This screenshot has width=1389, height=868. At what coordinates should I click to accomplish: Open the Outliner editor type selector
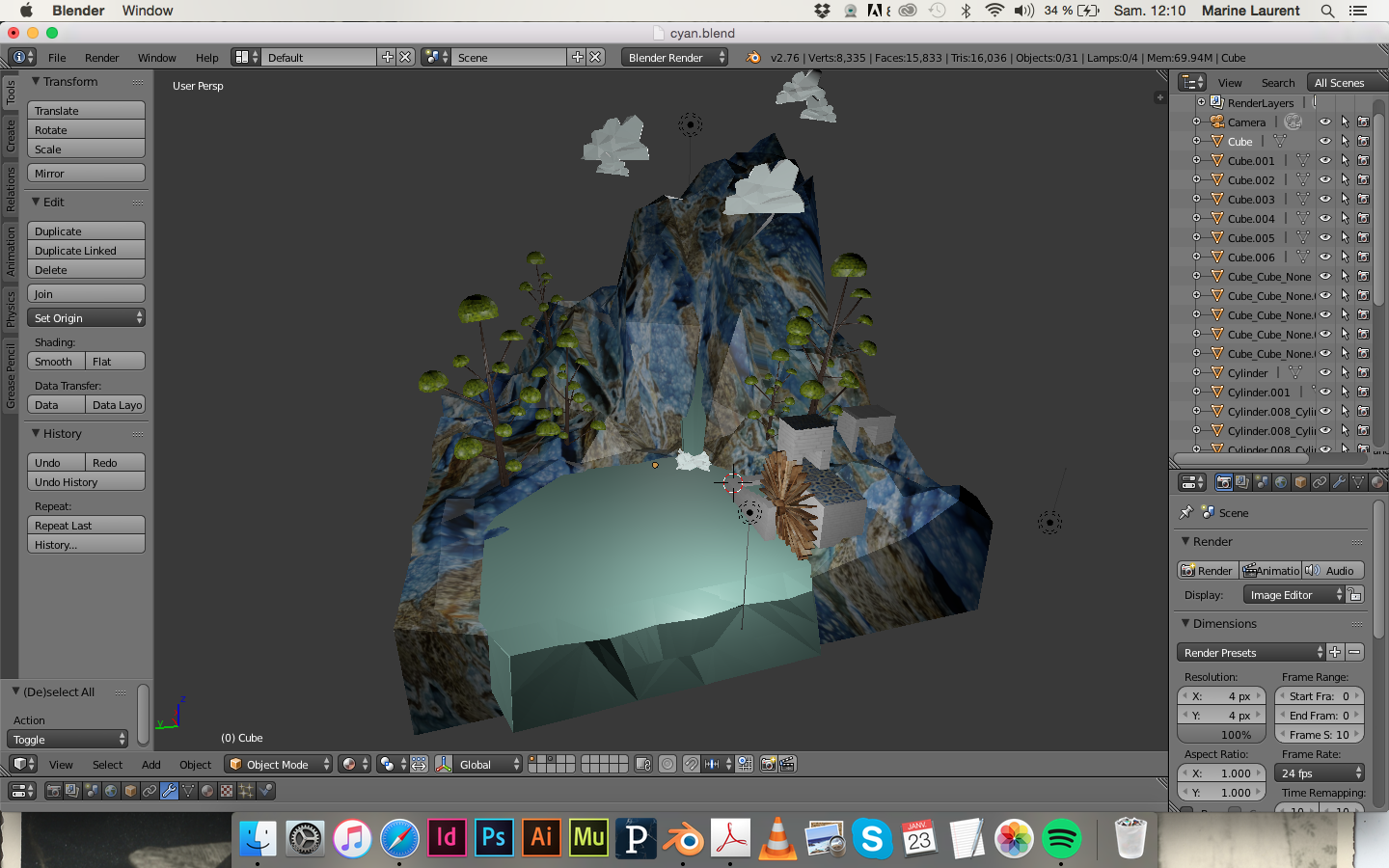[x=1193, y=82]
